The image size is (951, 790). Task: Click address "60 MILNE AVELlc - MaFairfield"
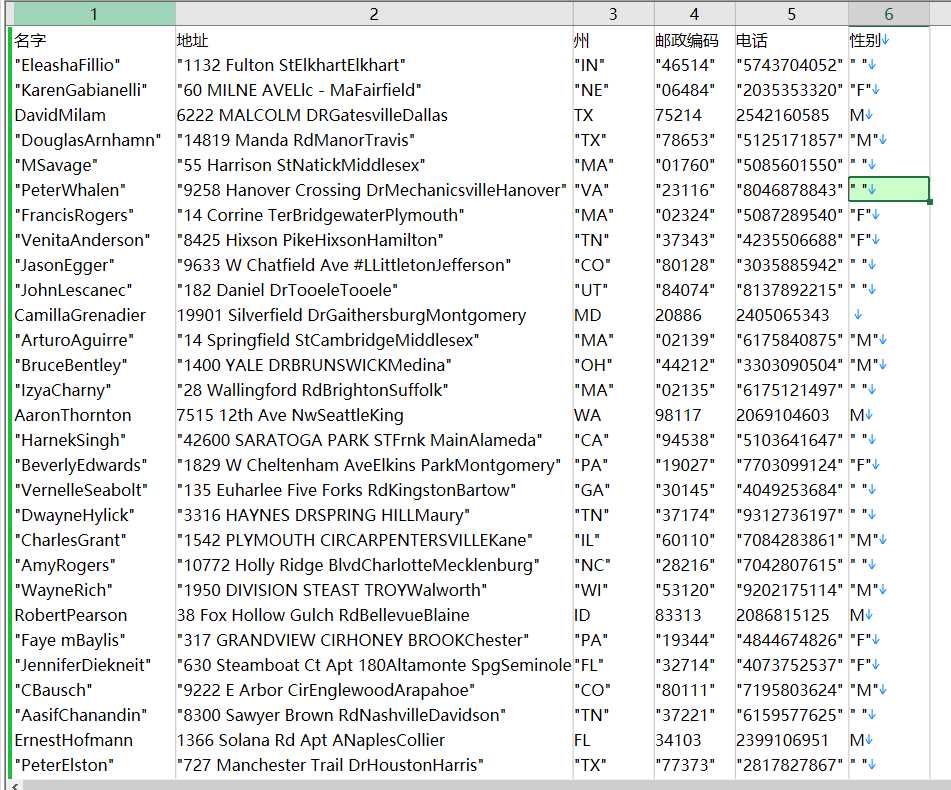point(374,90)
